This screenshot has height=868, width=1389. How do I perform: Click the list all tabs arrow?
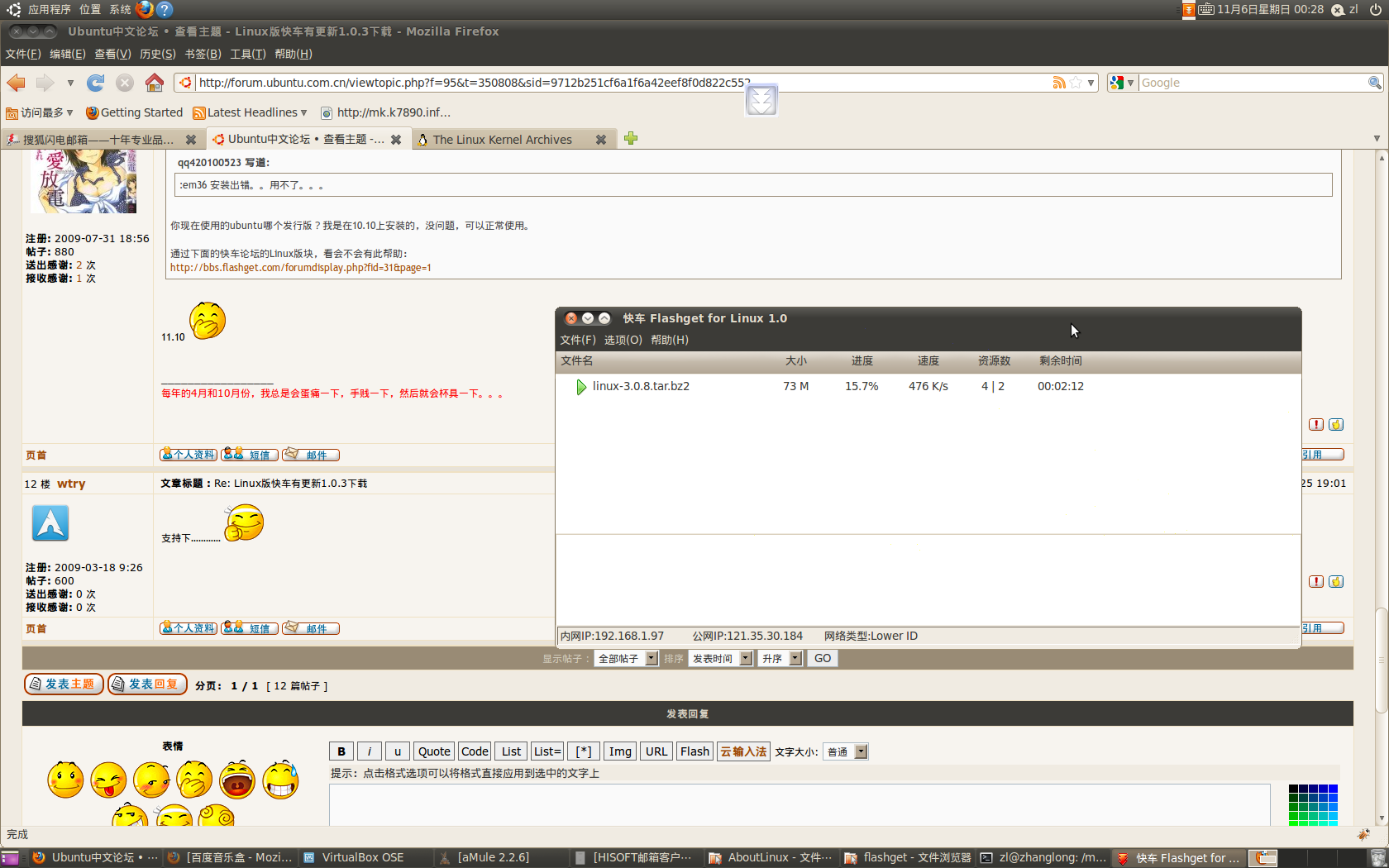(1377, 138)
